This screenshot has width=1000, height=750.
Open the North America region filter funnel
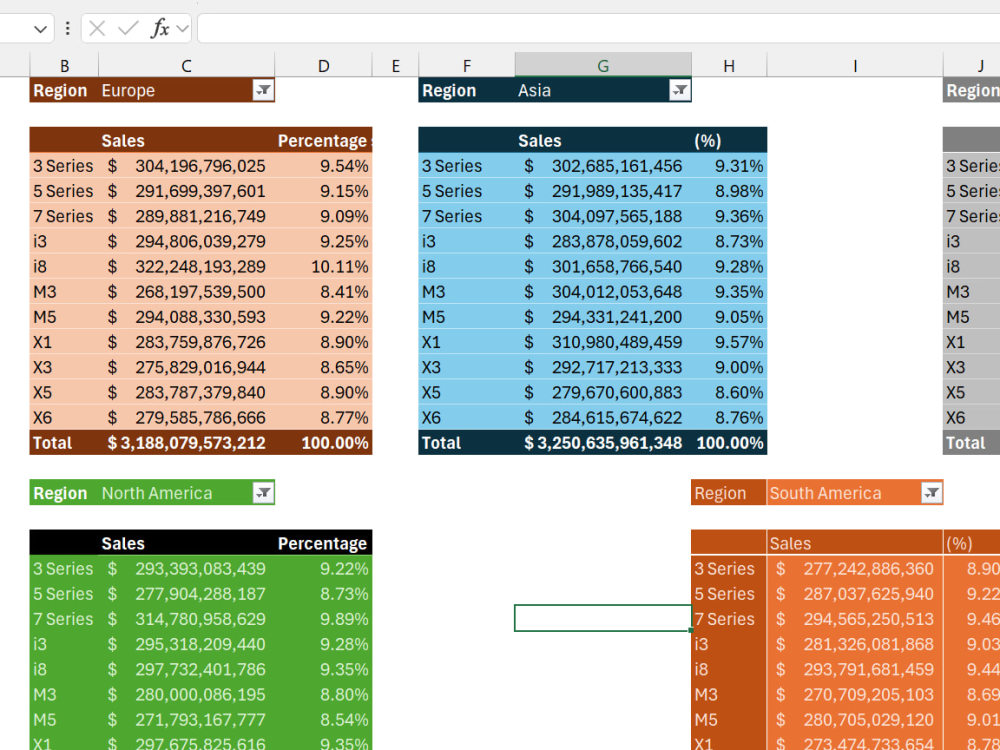tap(263, 492)
